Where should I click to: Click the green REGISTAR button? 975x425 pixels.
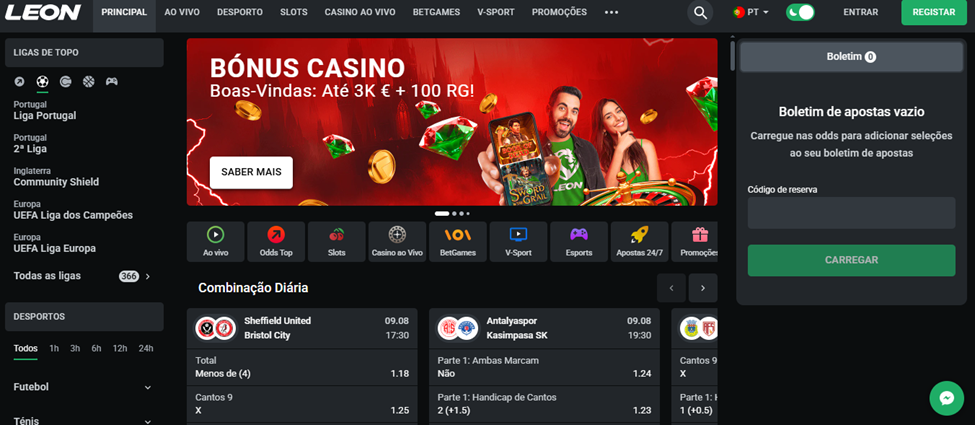934,12
